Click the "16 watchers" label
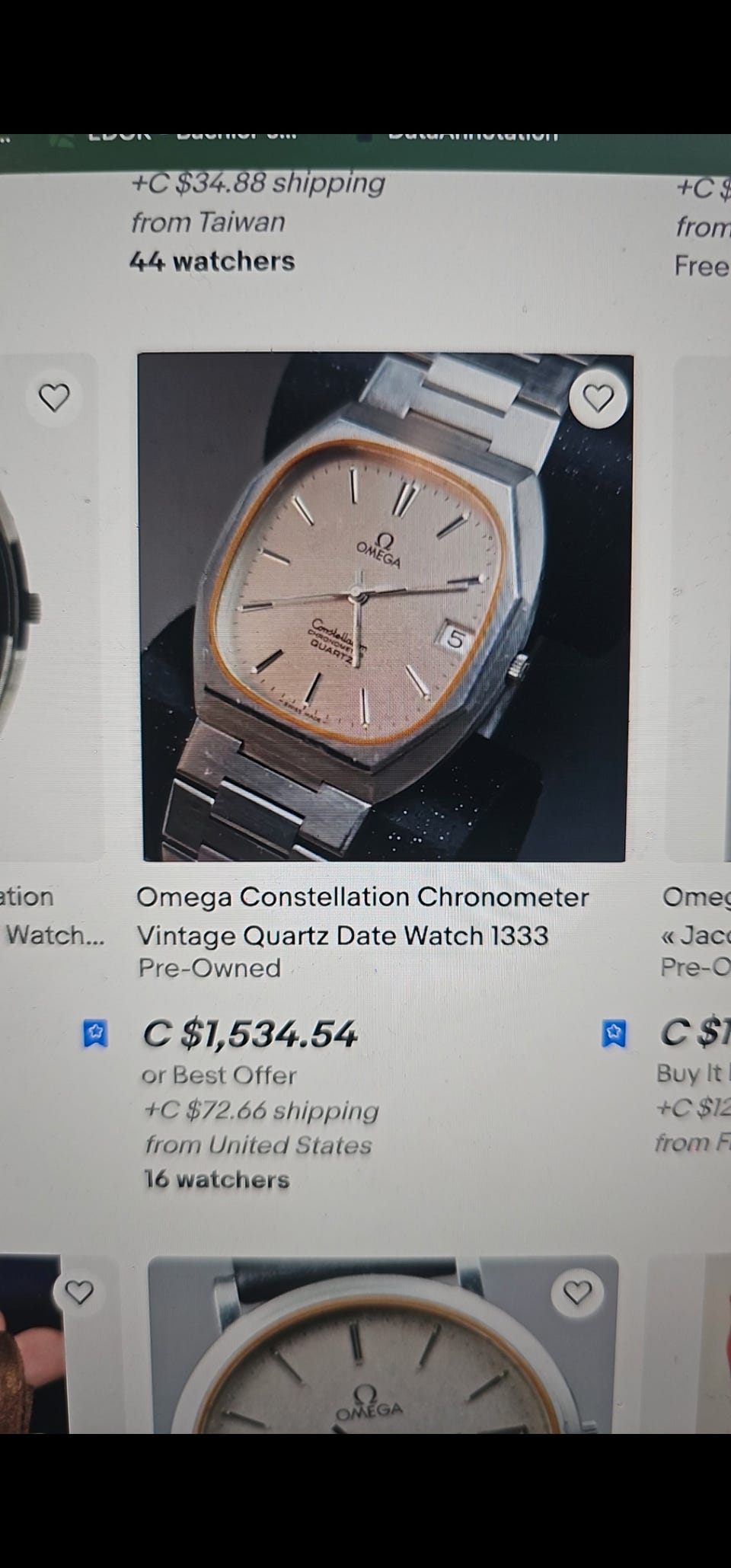The height and width of the screenshot is (1568, 731). tap(217, 1180)
